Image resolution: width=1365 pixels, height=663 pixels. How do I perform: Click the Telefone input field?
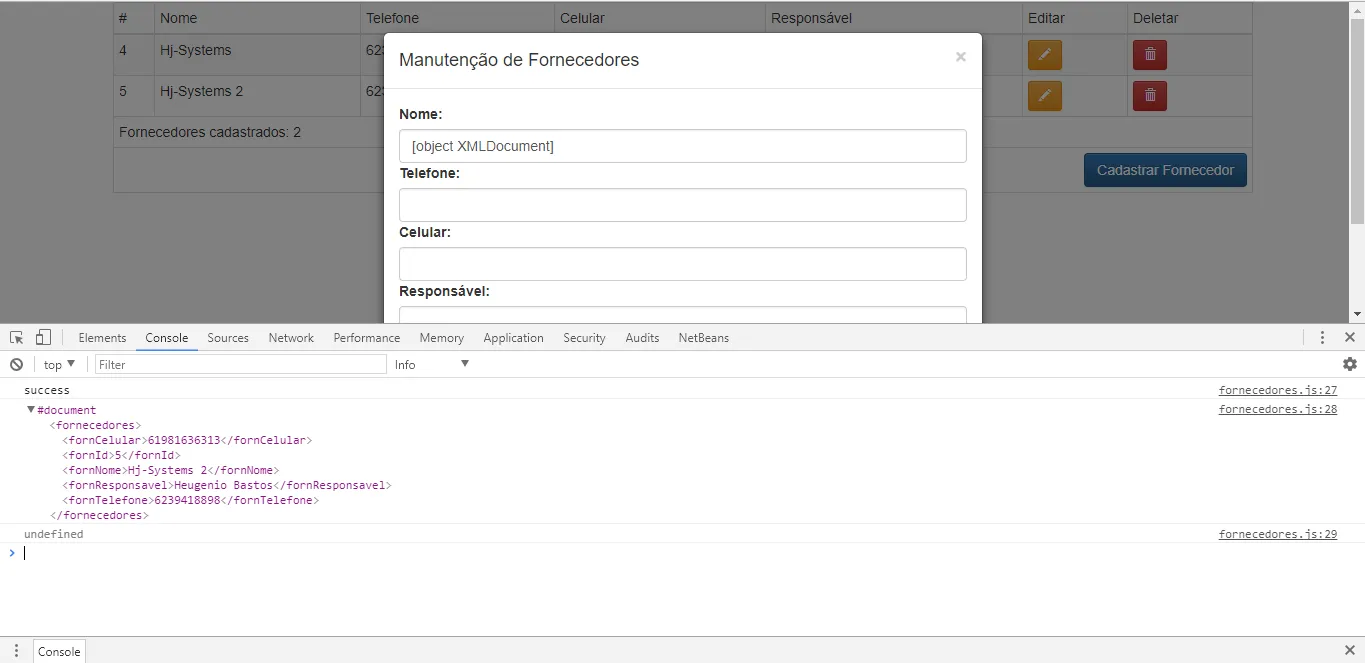pos(682,205)
